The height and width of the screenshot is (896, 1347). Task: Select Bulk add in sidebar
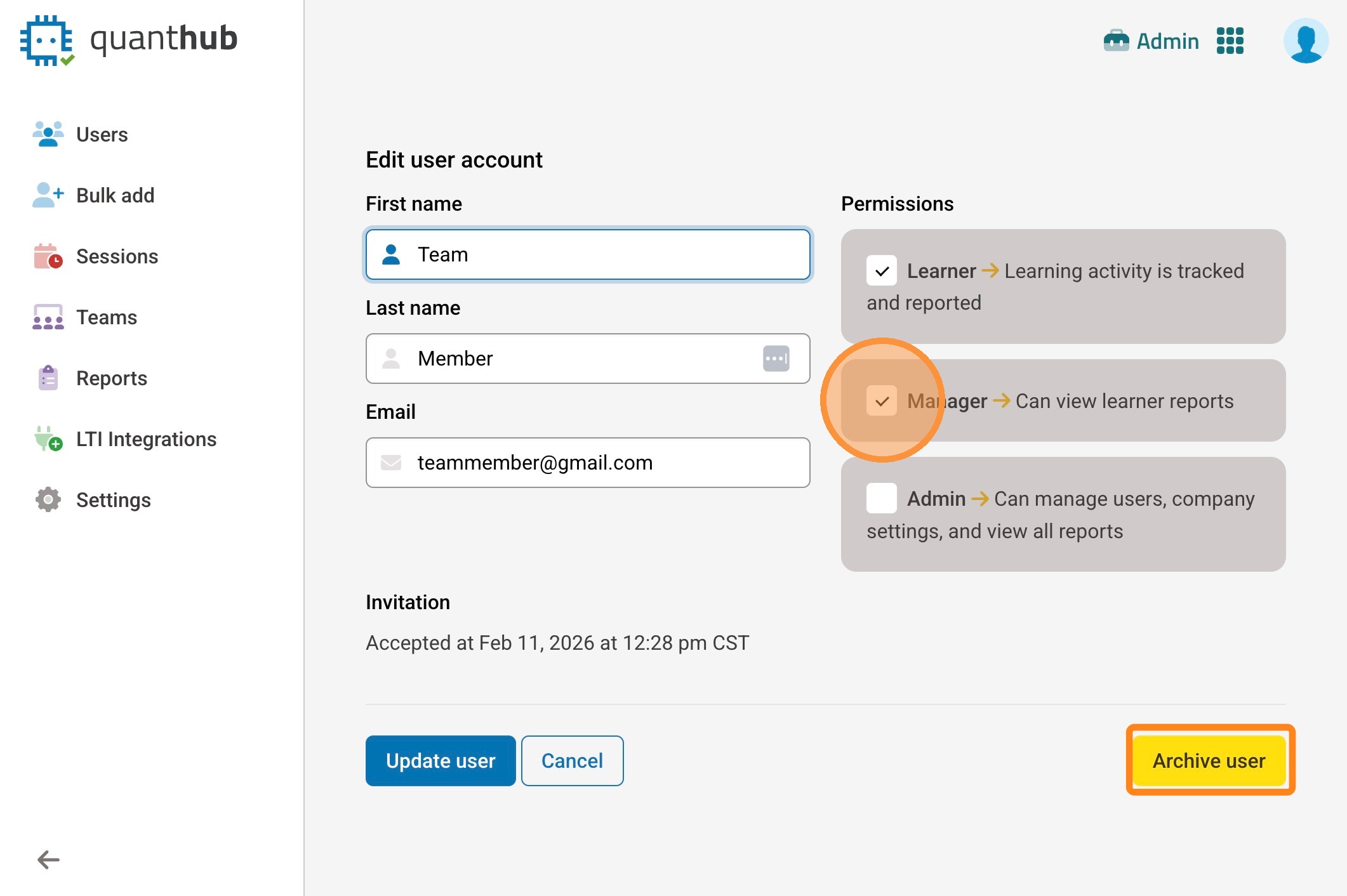tap(115, 195)
